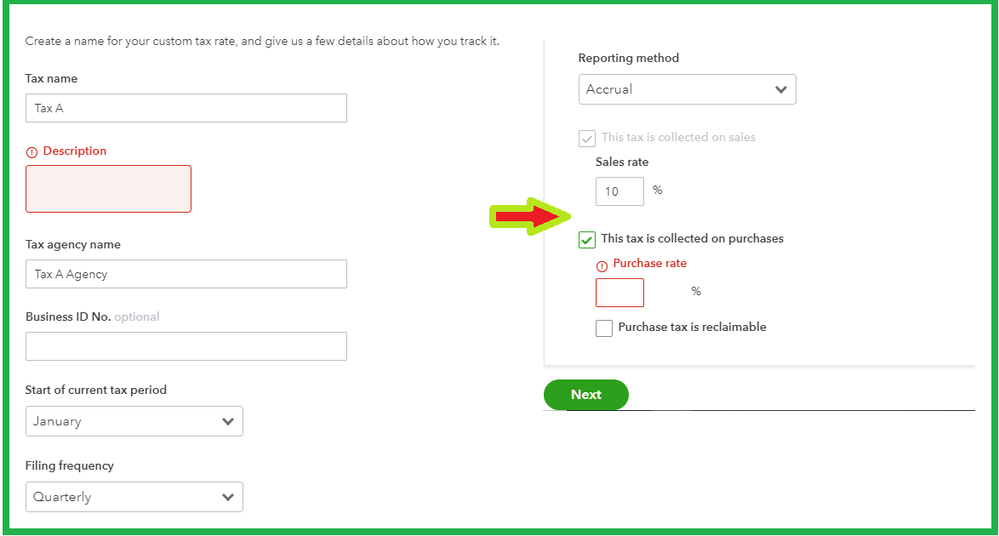The height and width of the screenshot is (536, 999).
Task: Click the red Purchase rate label text
Action: pyautogui.click(x=650, y=264)
